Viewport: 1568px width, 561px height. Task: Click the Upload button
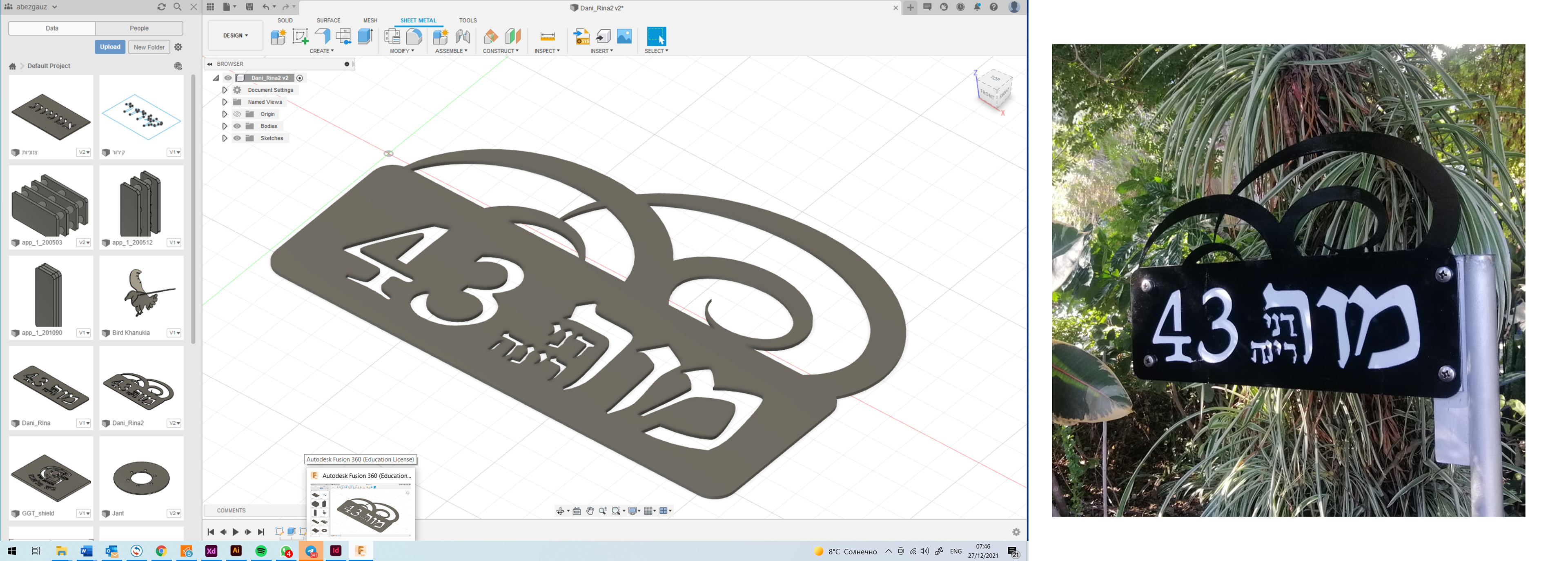pyautogui.click(x=110, y=47)
